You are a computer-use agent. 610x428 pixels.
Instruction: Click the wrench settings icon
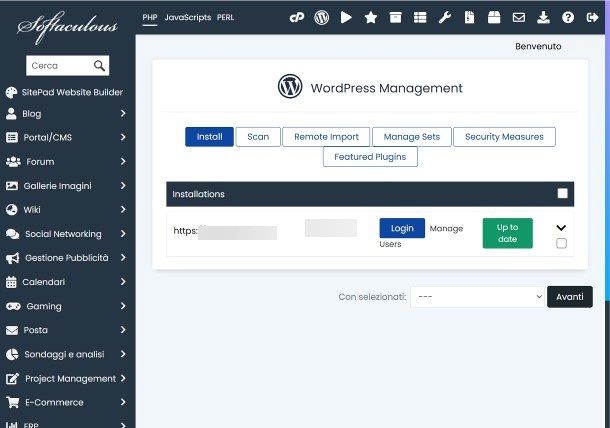pos(445,18)
